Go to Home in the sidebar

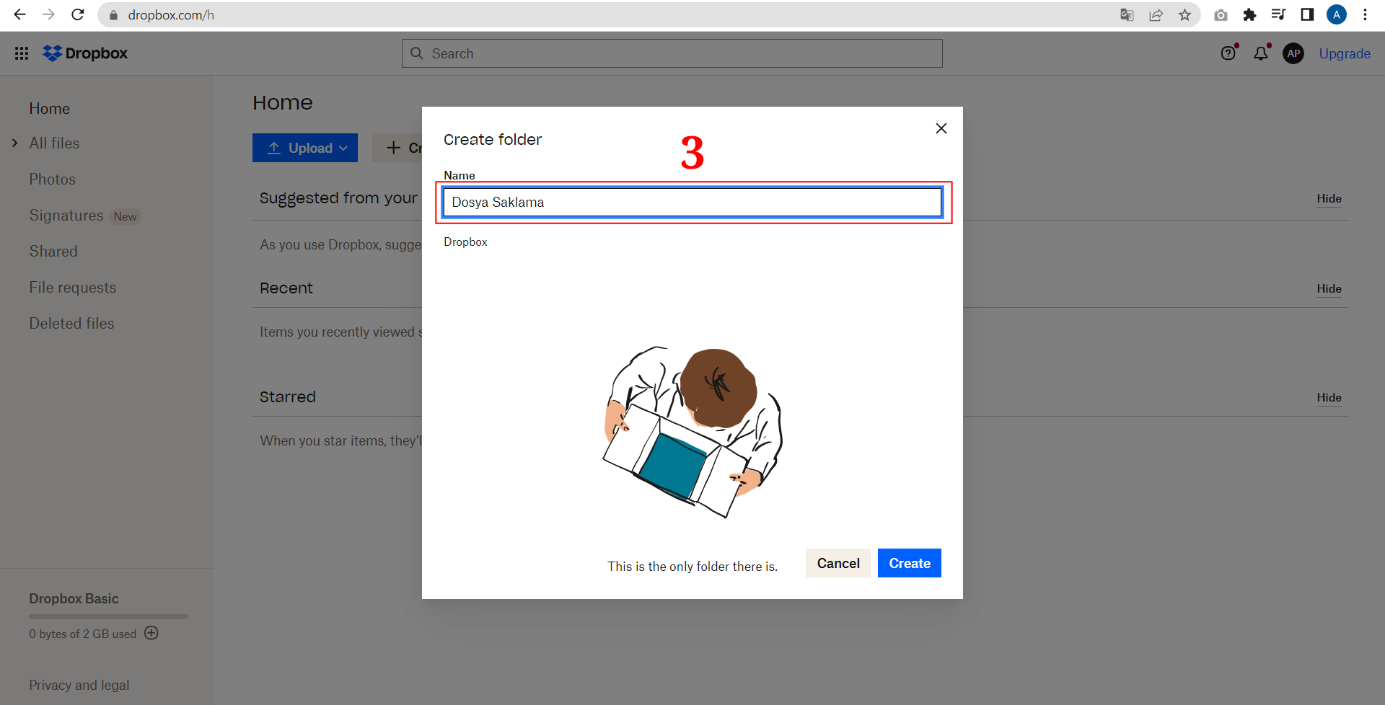pyautogui.click(x=49, y=108)
